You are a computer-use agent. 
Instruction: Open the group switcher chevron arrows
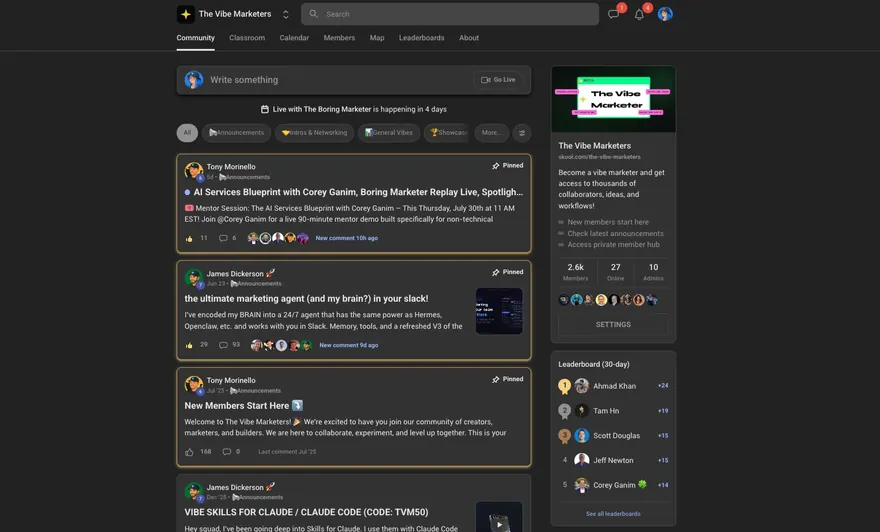coord(286,14)
